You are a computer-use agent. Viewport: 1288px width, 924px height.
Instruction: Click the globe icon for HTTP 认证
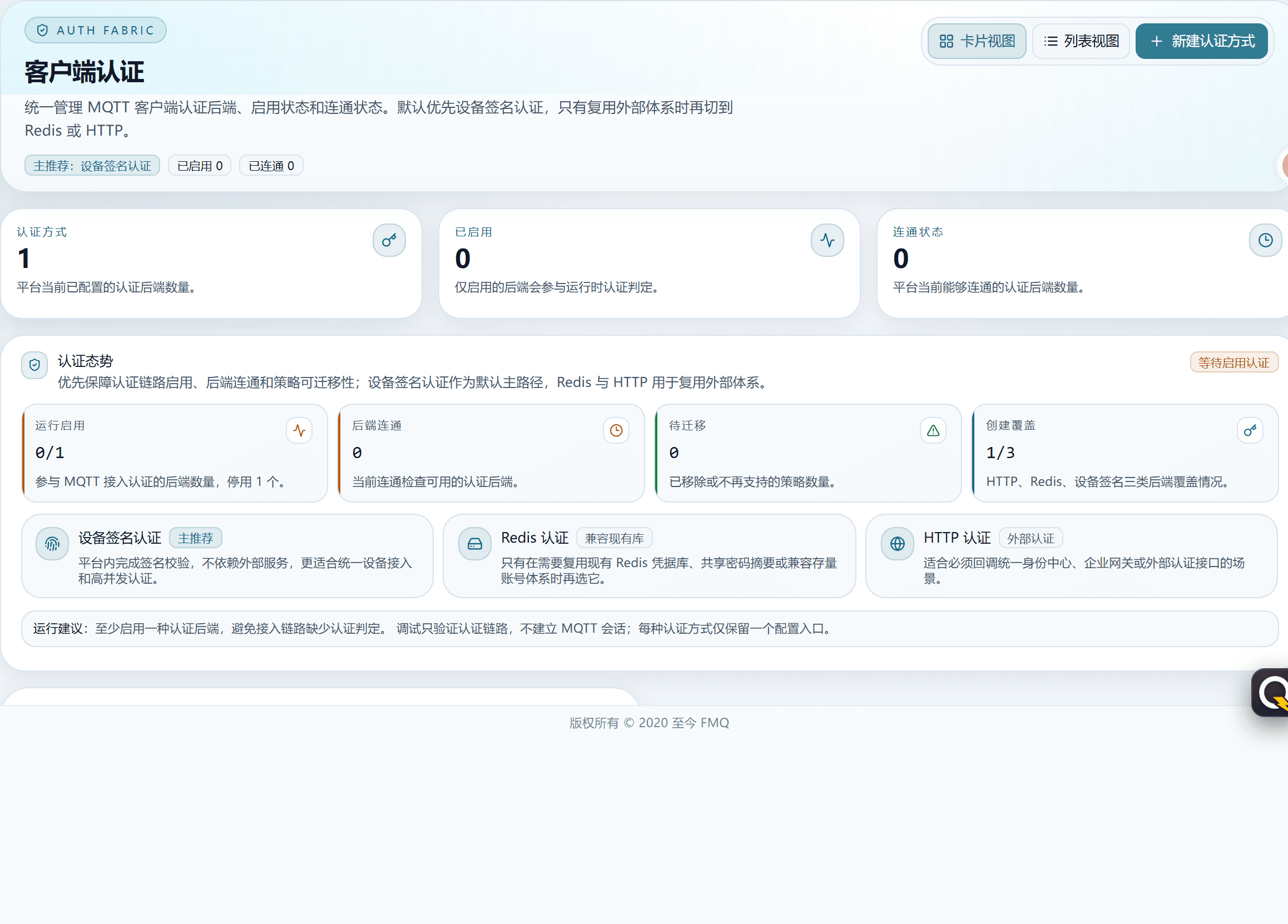click(897, 544)
